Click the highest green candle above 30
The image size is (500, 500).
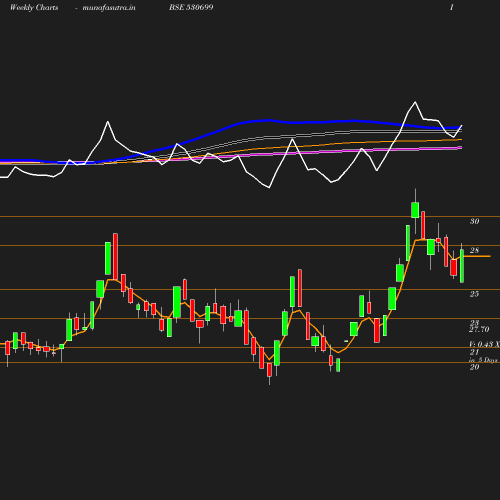tap(415, 210)
